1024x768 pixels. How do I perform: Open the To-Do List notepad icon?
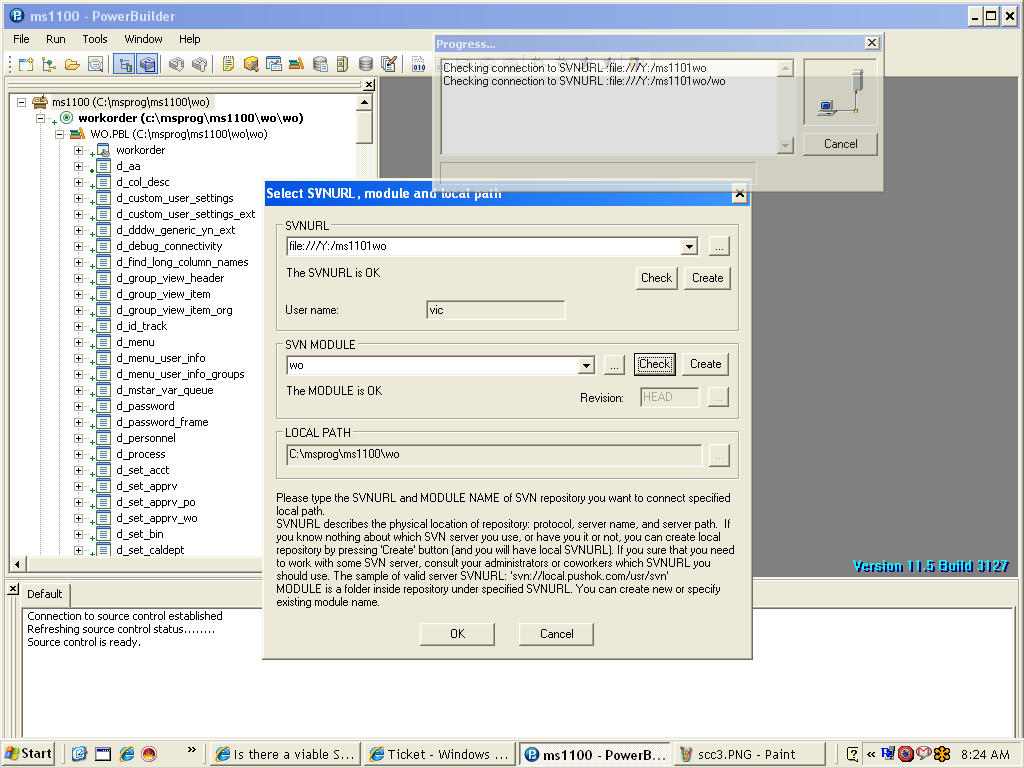click(x=228, y=64)
